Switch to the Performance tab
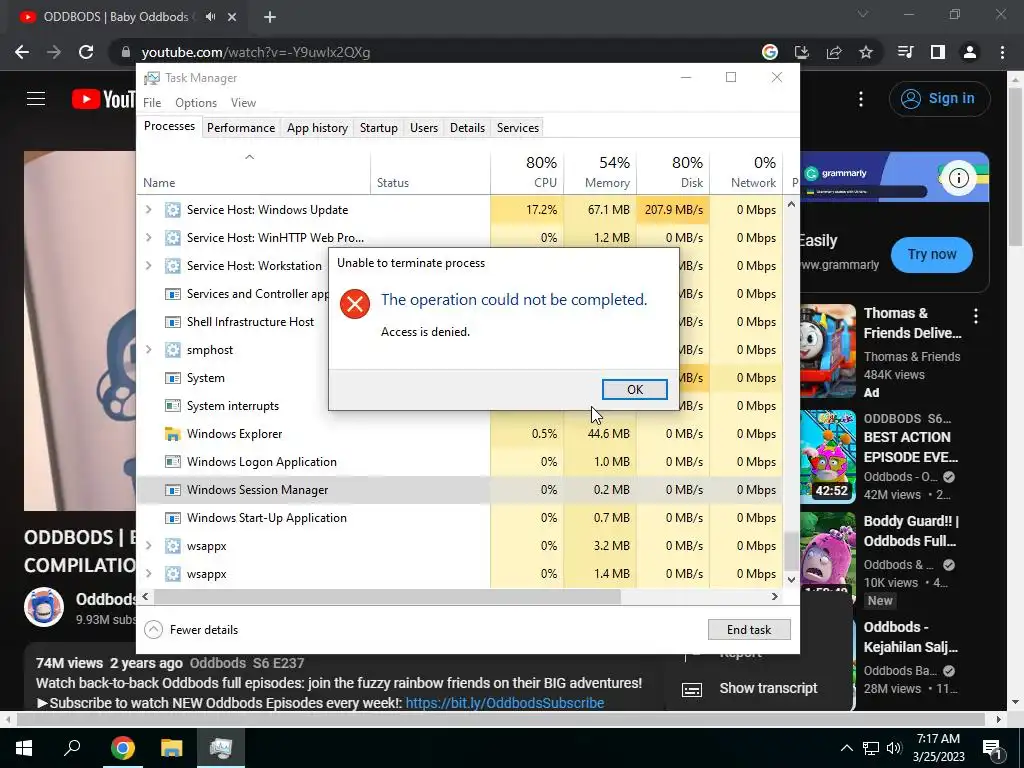The image size is (1024, 768). click(240, 128)
